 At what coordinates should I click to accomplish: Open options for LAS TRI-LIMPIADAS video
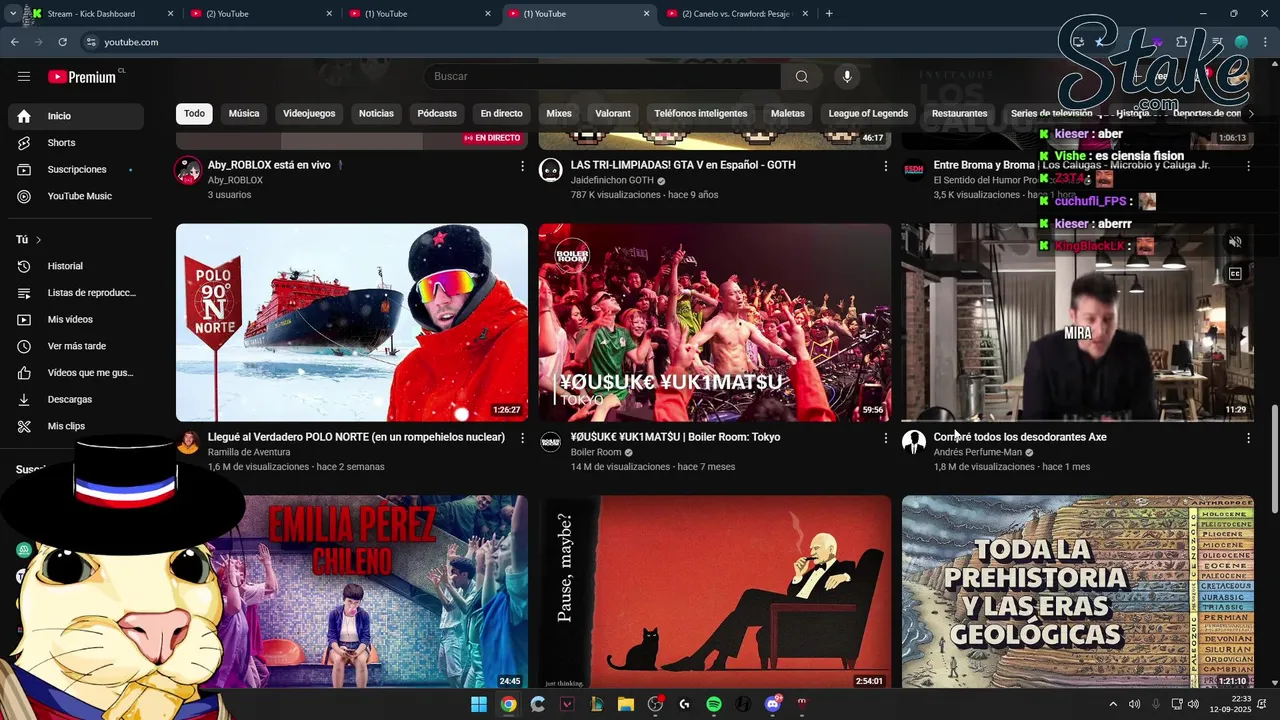coord(885,166)
